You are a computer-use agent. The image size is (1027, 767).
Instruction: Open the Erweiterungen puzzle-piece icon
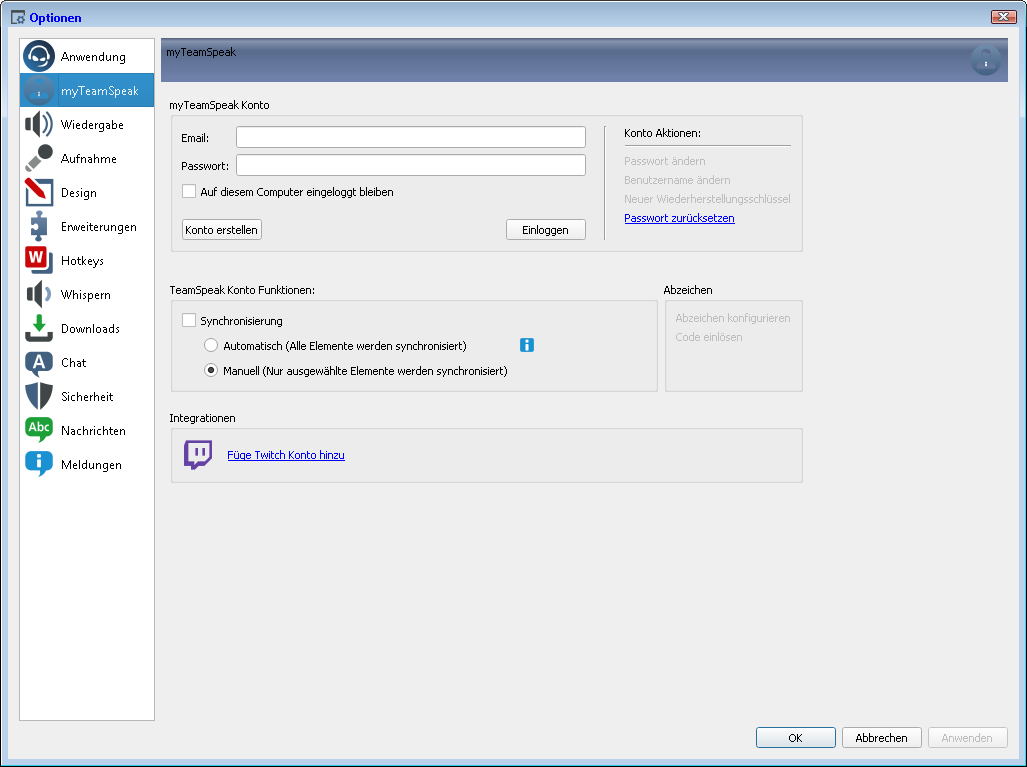(39, 227)
